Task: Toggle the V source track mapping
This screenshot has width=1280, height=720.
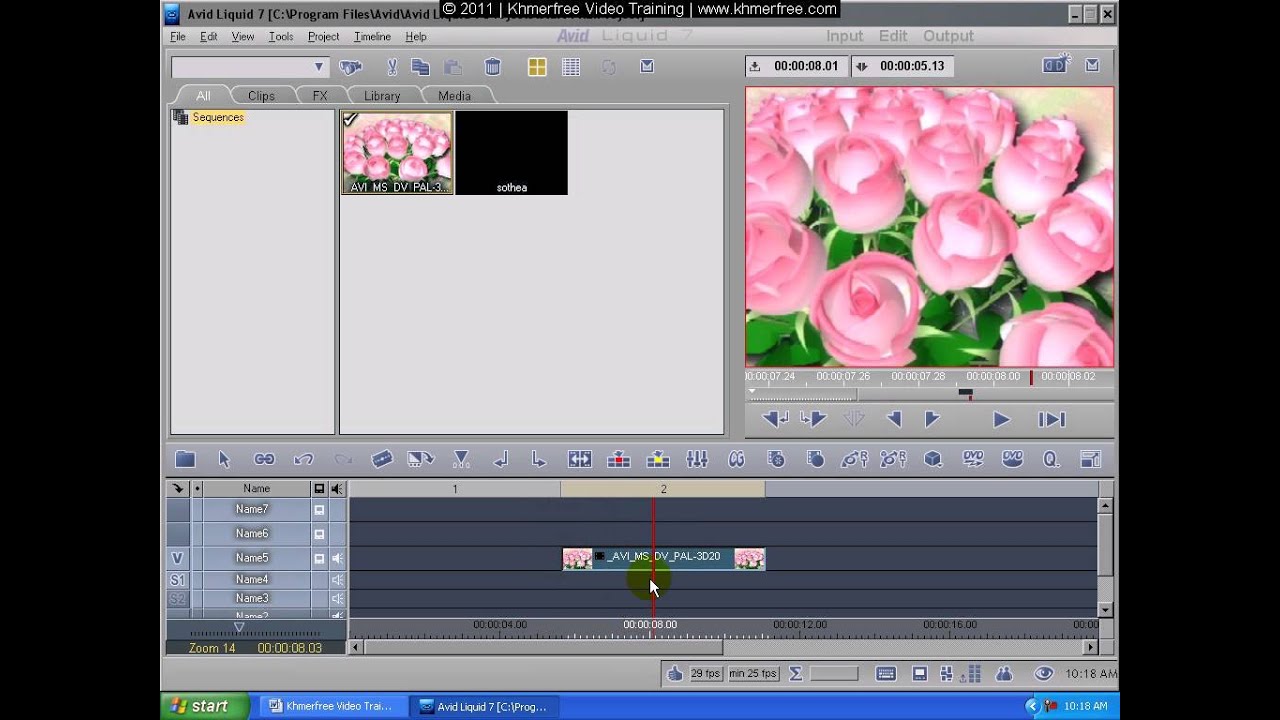Action: click(177, 559)
